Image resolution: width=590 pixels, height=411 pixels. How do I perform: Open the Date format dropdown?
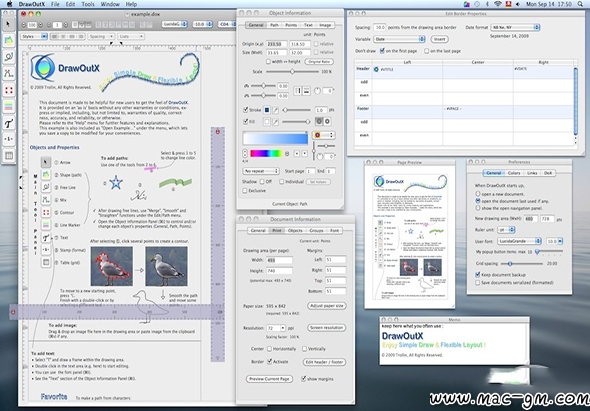(515, 27)
